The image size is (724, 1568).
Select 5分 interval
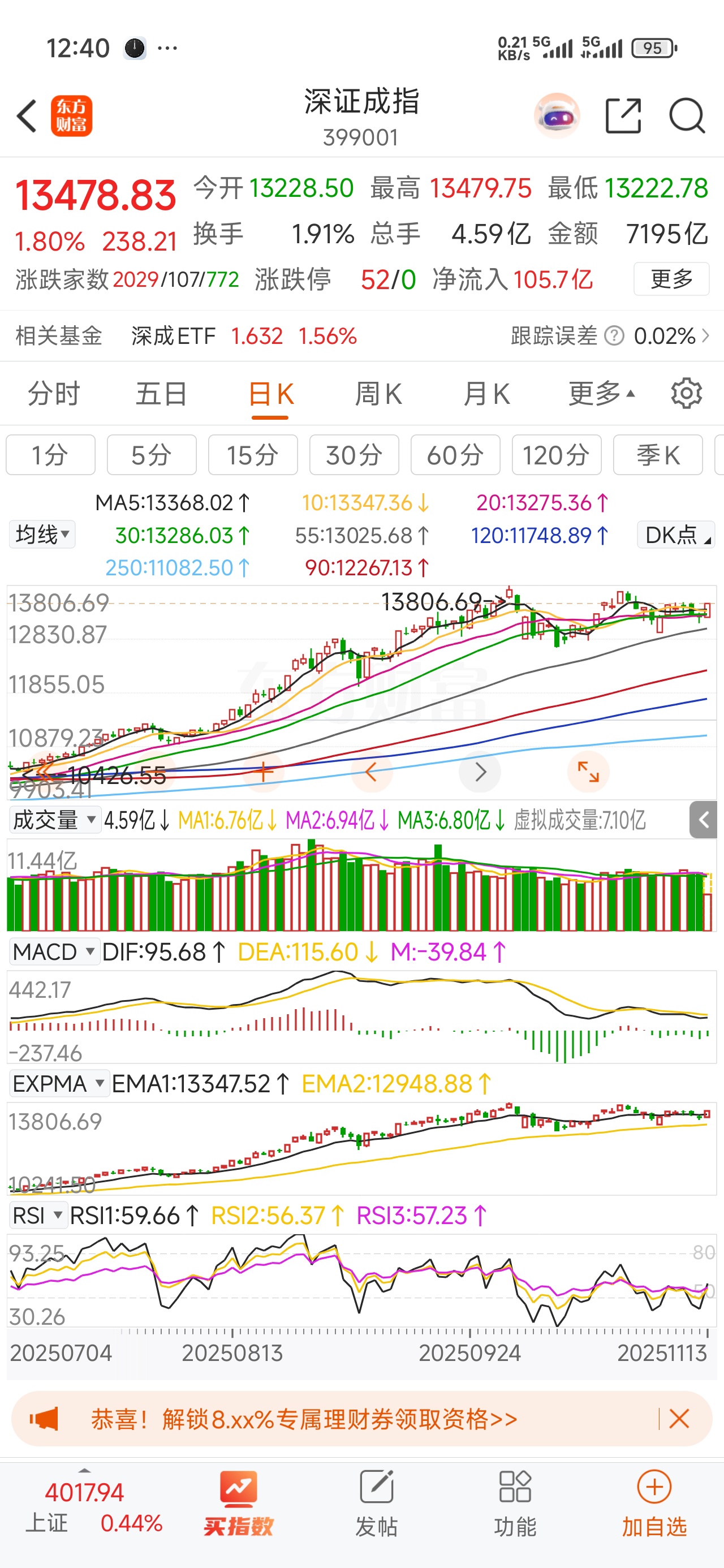coord(152,455)
